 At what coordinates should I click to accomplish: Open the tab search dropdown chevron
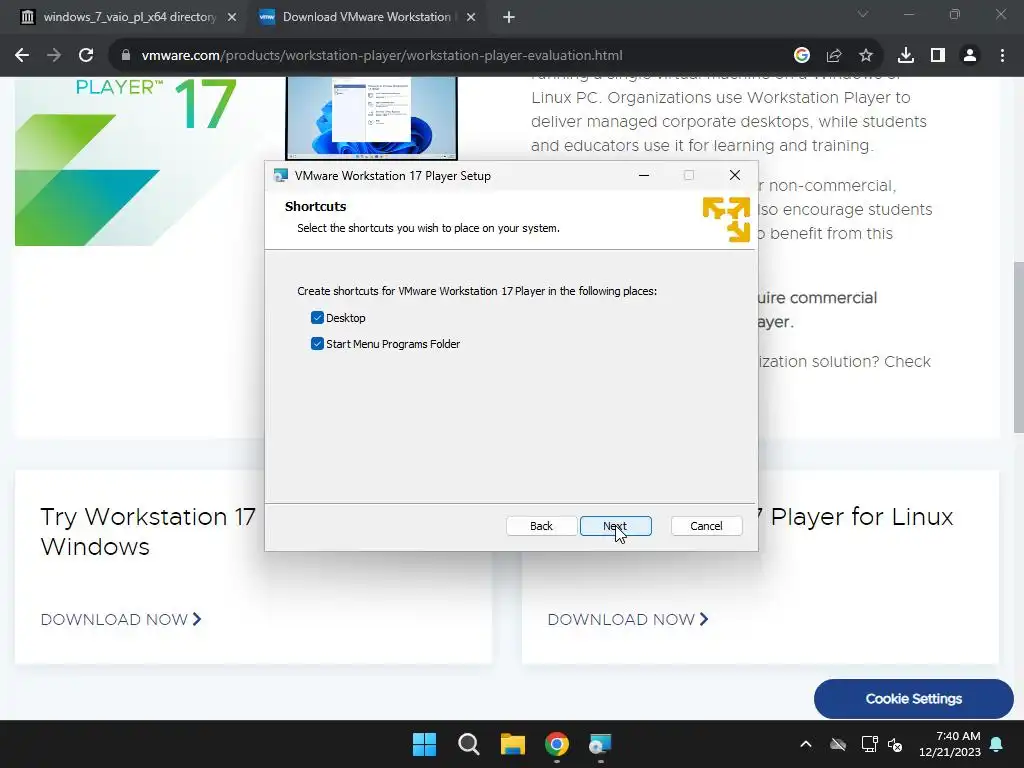click(x=863, y=14)
